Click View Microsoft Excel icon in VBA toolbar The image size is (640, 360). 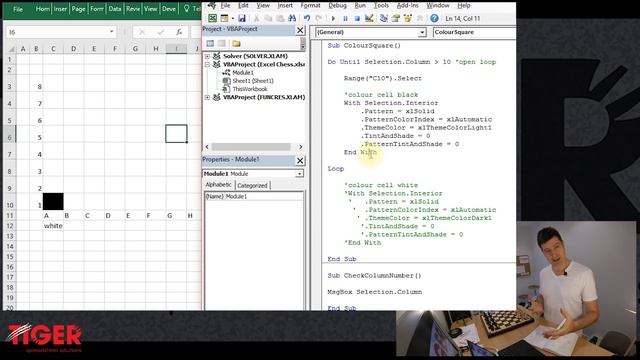(x=212, y=18)
